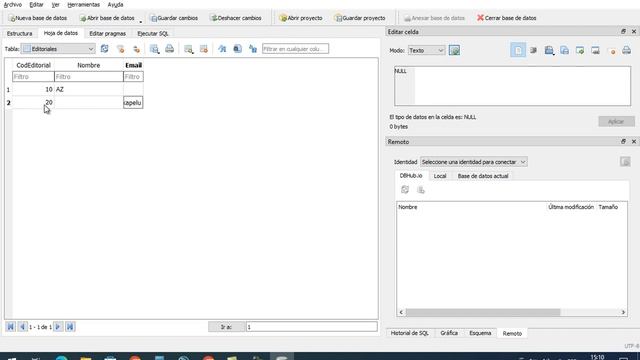The height and width of the screenshot is (360, 640).
Task: Open the Archivo menu
Action: 12,4
